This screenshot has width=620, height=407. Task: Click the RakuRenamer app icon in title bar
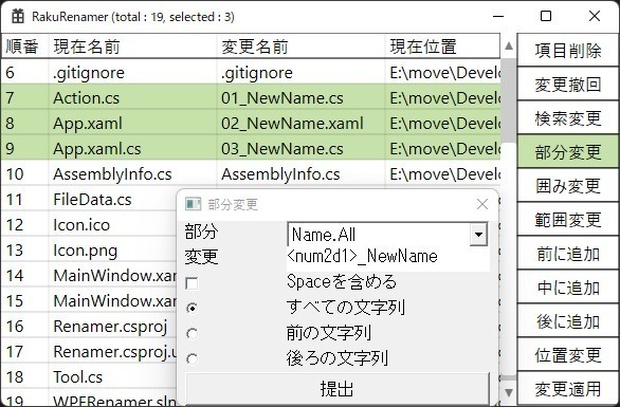tap(18, 16)
